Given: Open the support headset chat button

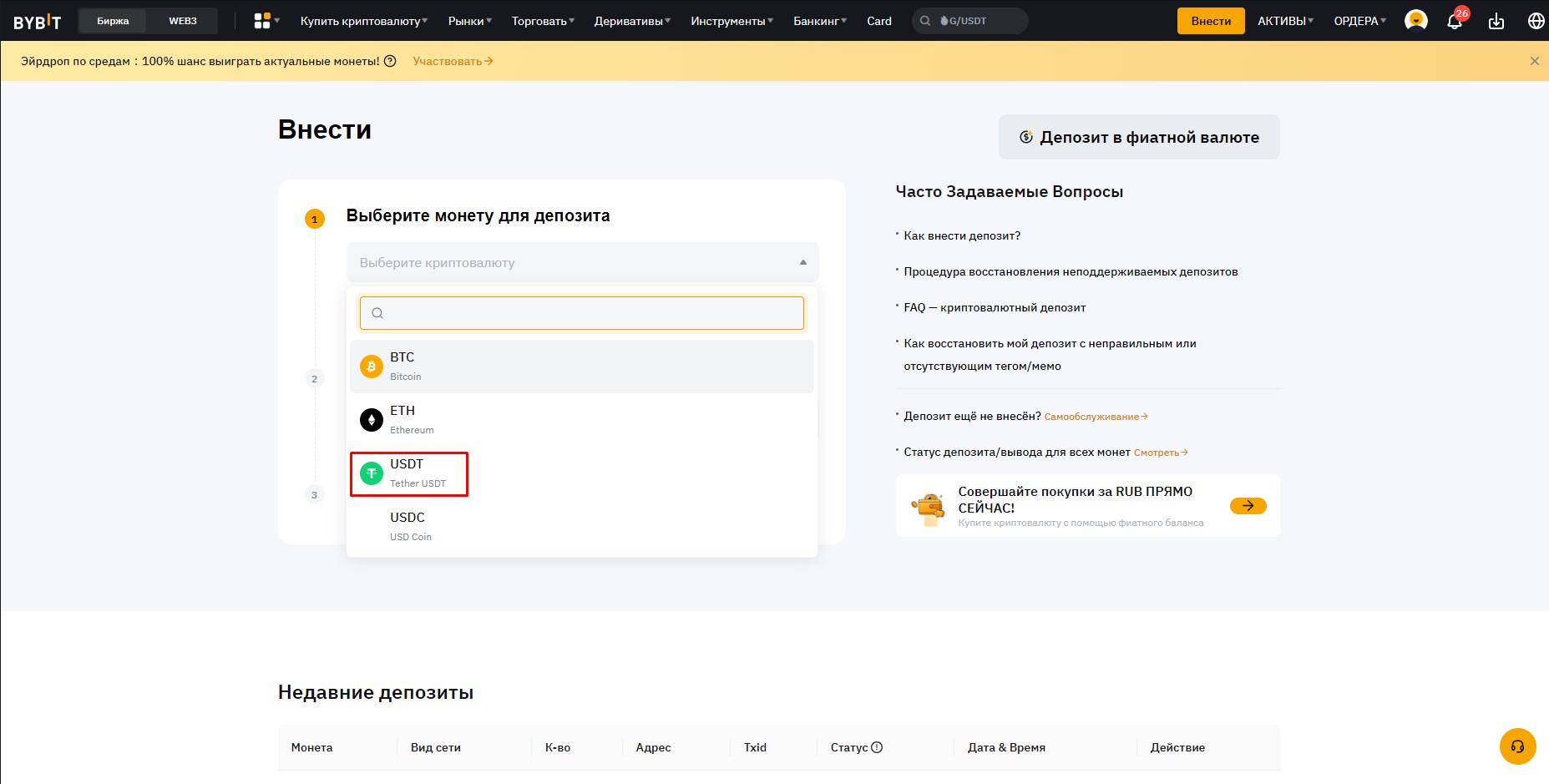Looking at the screenshot, I should 1517,746.
